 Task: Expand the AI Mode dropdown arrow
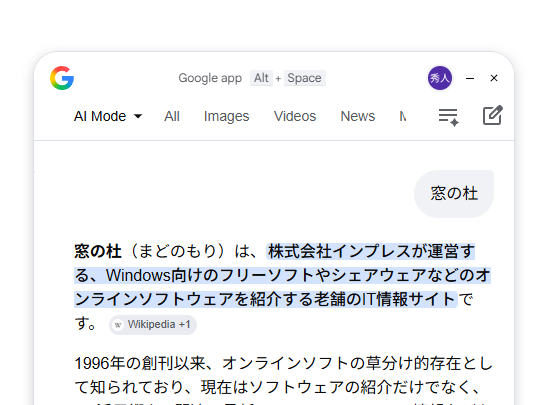(x=138, y=116)
